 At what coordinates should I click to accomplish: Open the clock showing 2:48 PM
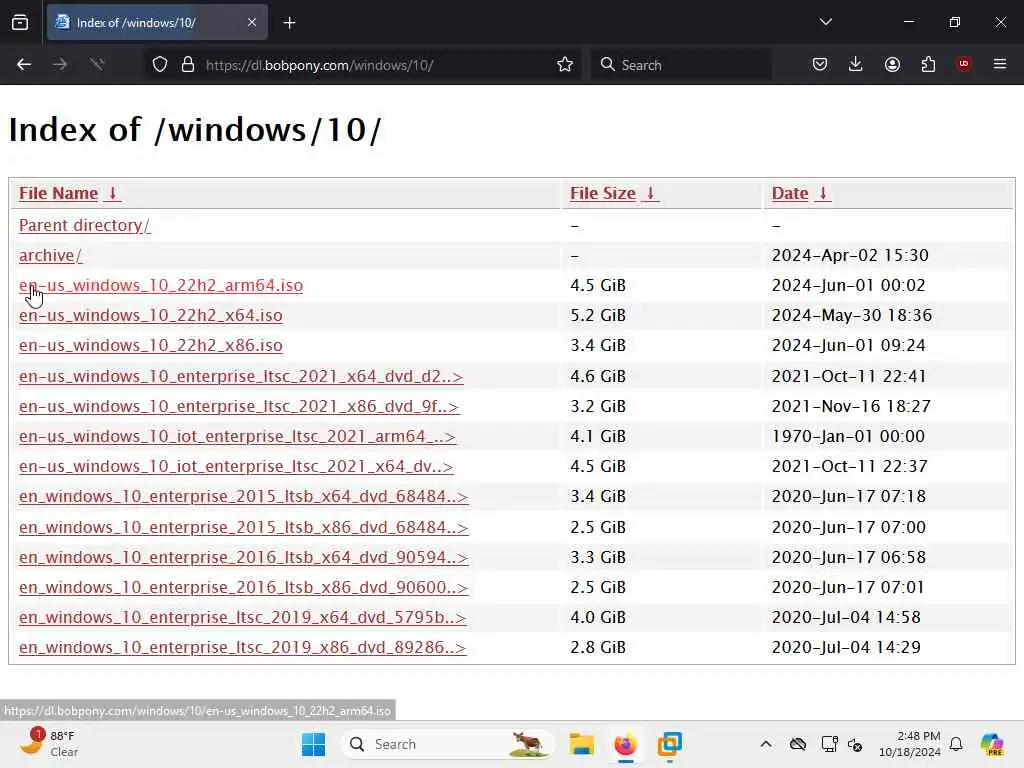[x=909, y=744]
